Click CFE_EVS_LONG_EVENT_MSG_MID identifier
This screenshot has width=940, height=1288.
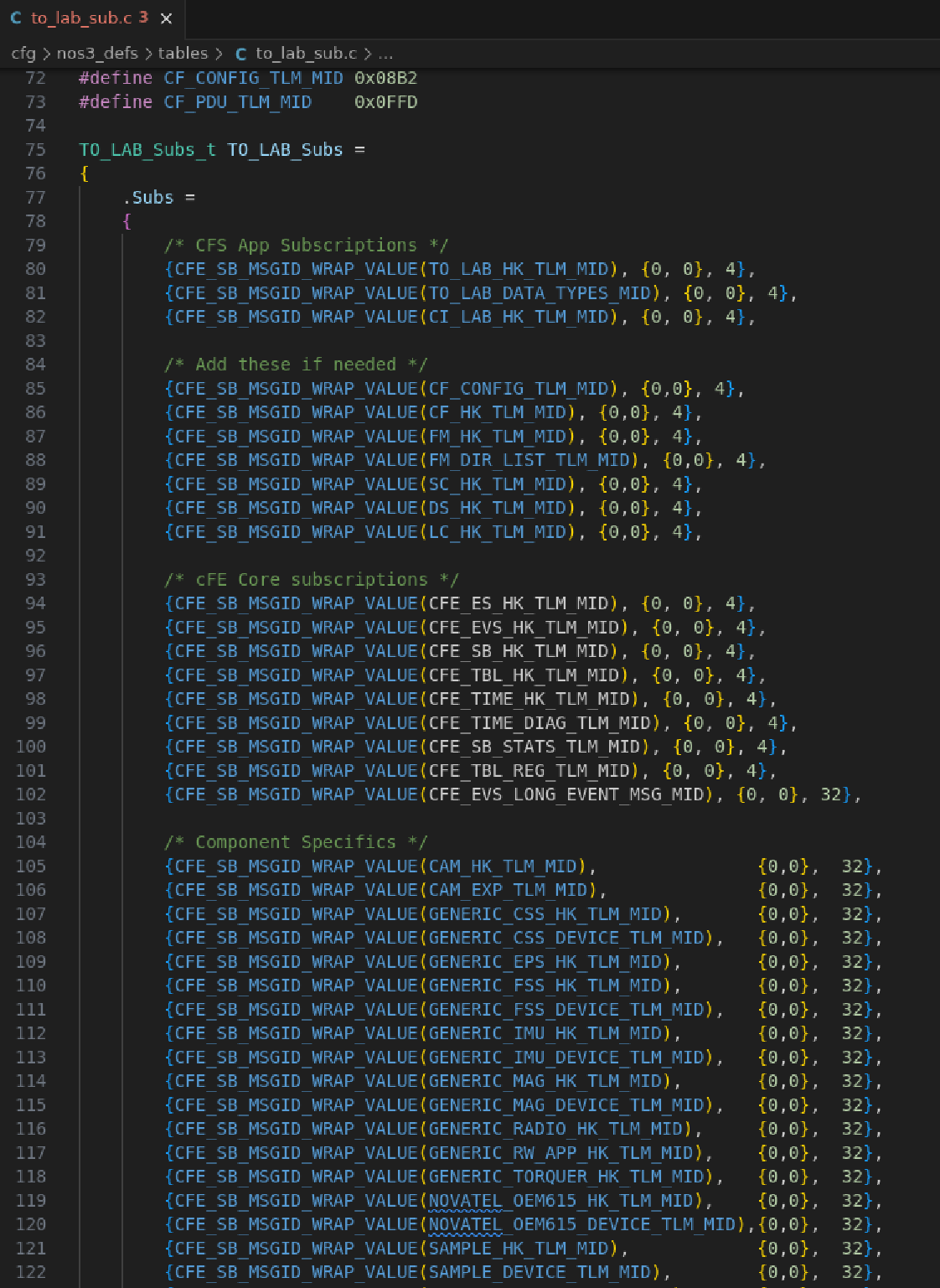566,794
